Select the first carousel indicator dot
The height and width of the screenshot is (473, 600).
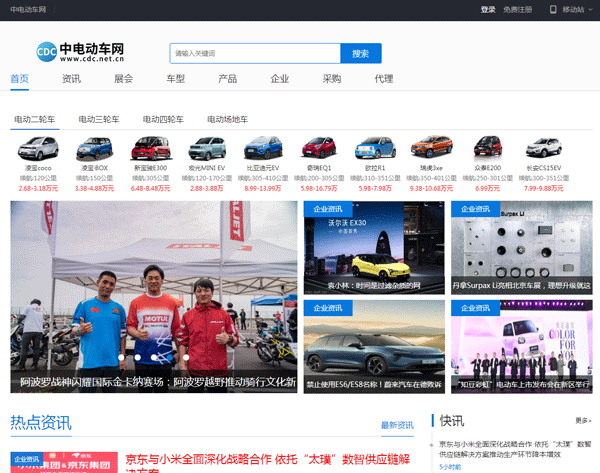(121, 357)
